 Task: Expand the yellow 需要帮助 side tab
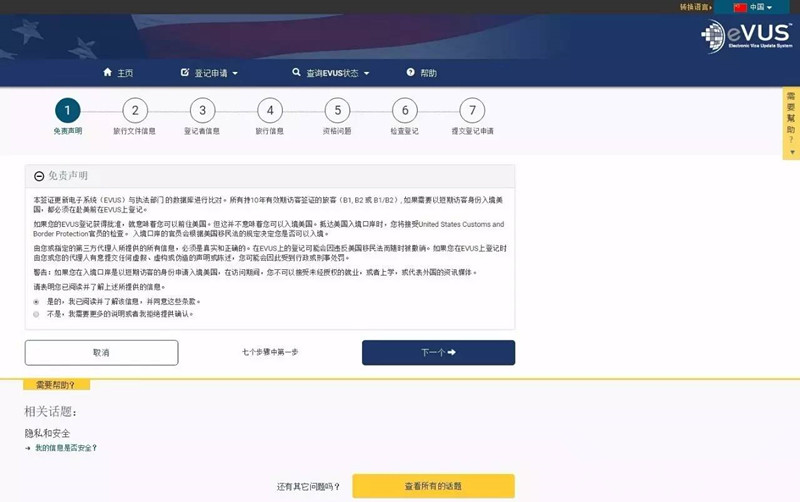pyautogui.click(x=791, y=123)
